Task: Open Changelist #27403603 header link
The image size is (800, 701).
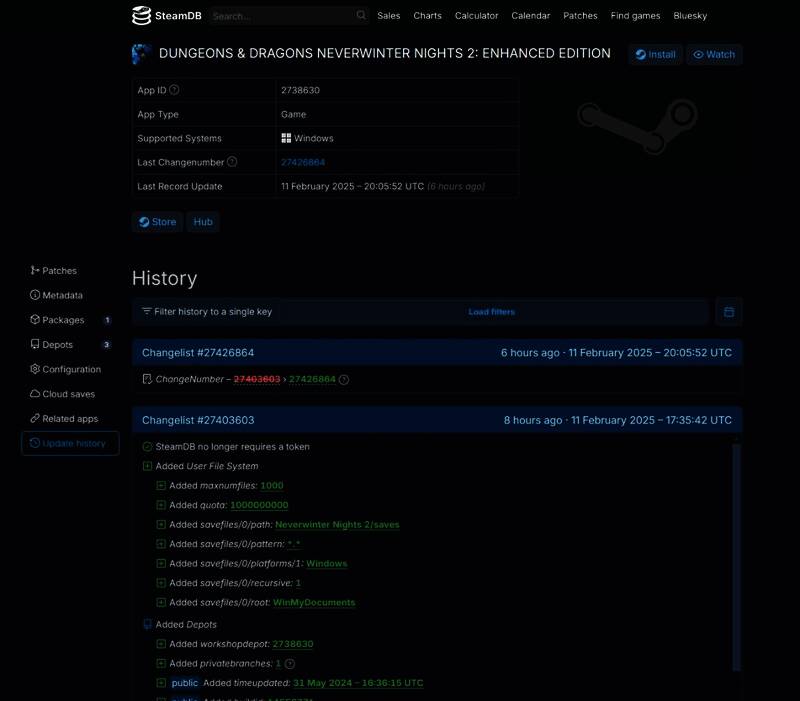Action: coord(198,421)
